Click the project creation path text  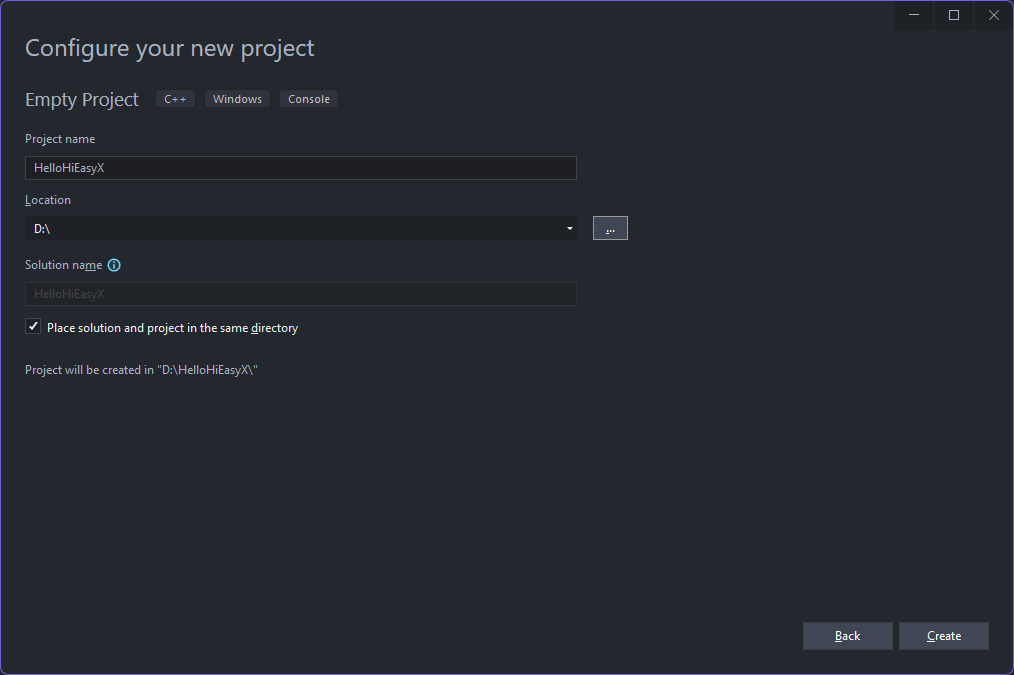coord(142,370)
